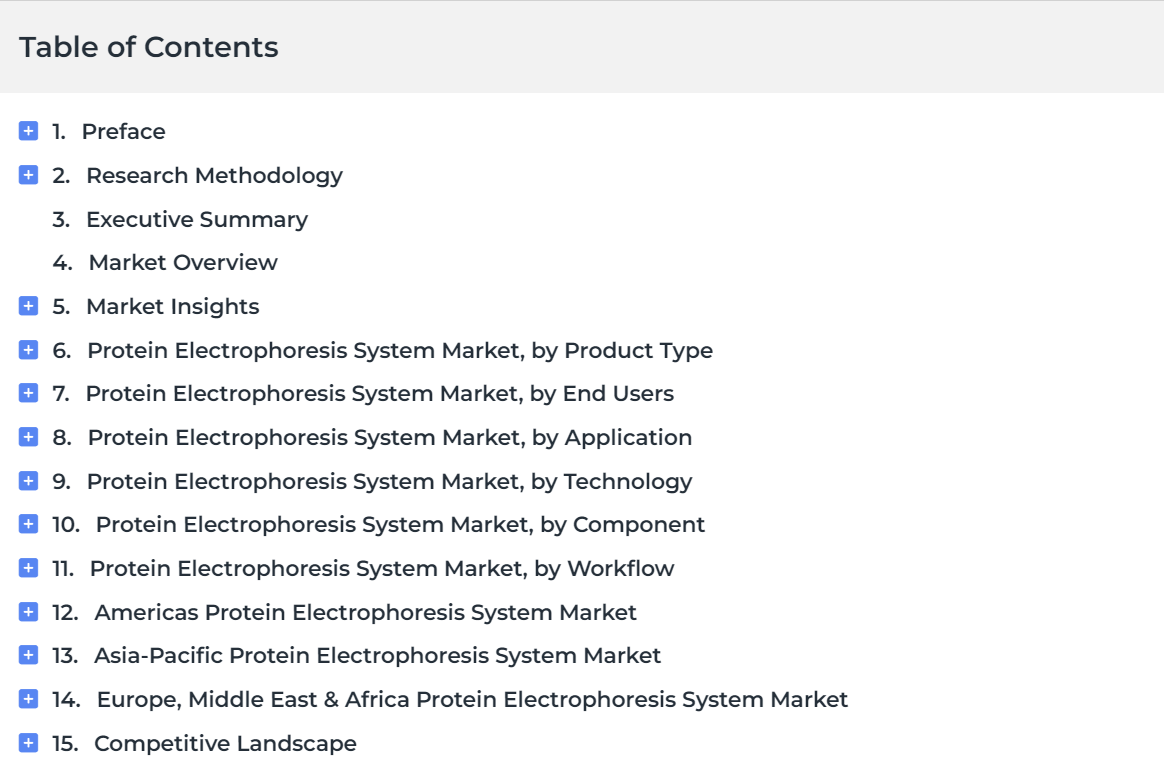1164x779 pixels.
Task: Expand the by Component section plus icon
Action: [28, 524]
